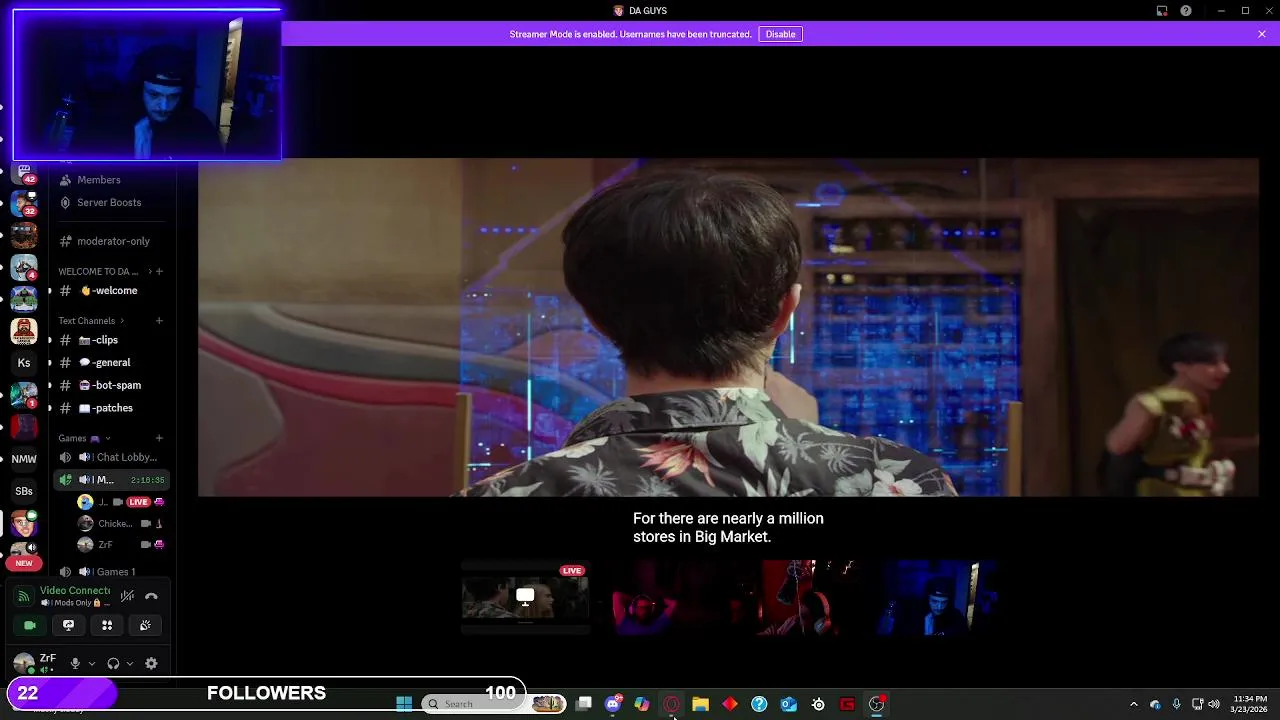Open the volume control in system tray
The height and width of the screenshot is (720, 1280).
pos(1214,704)
